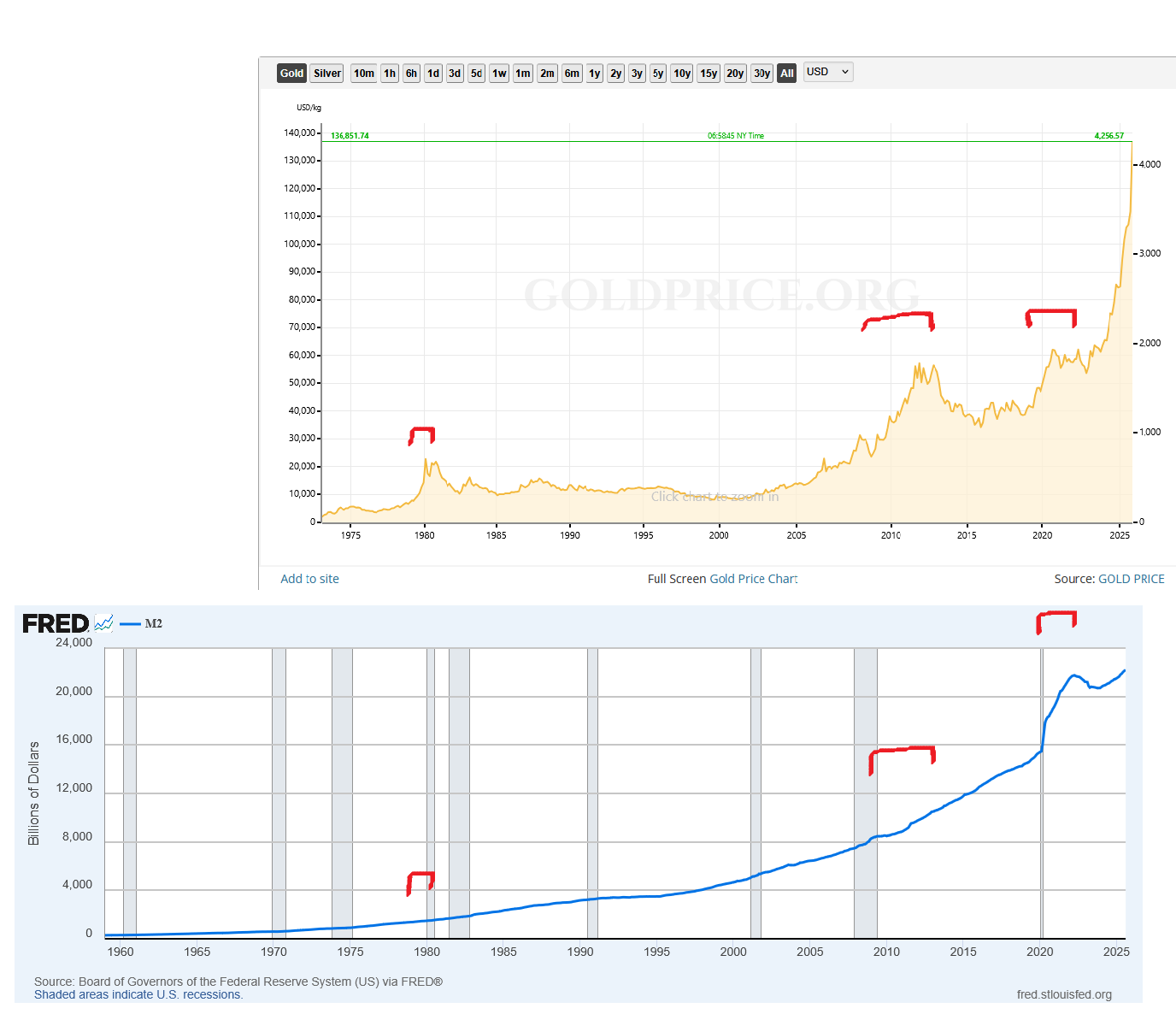This screenshot has height=1020, width=1176.
Task: Click the blue M2 legend line swatch
Action: [x=130, y=624]
